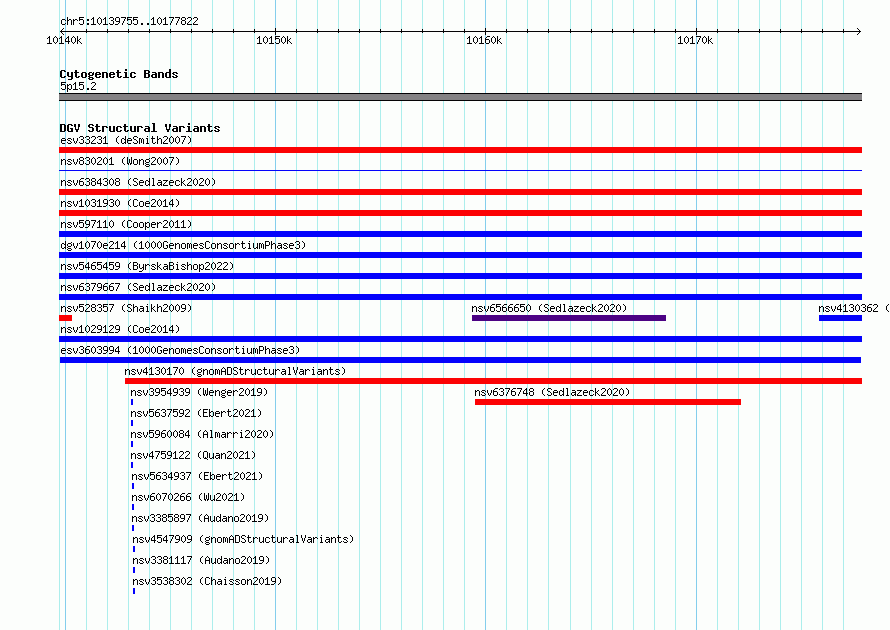
Task: Select the red bar under nsv6376748
Action: [x=608, y=402]
